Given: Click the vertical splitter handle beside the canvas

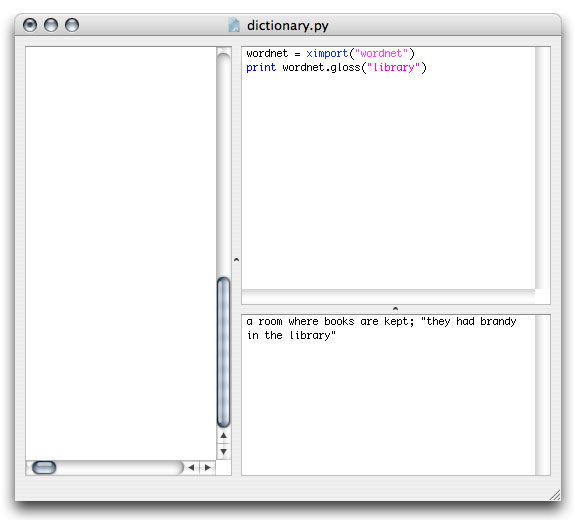Looking at the screenshot, I should 236,260.
